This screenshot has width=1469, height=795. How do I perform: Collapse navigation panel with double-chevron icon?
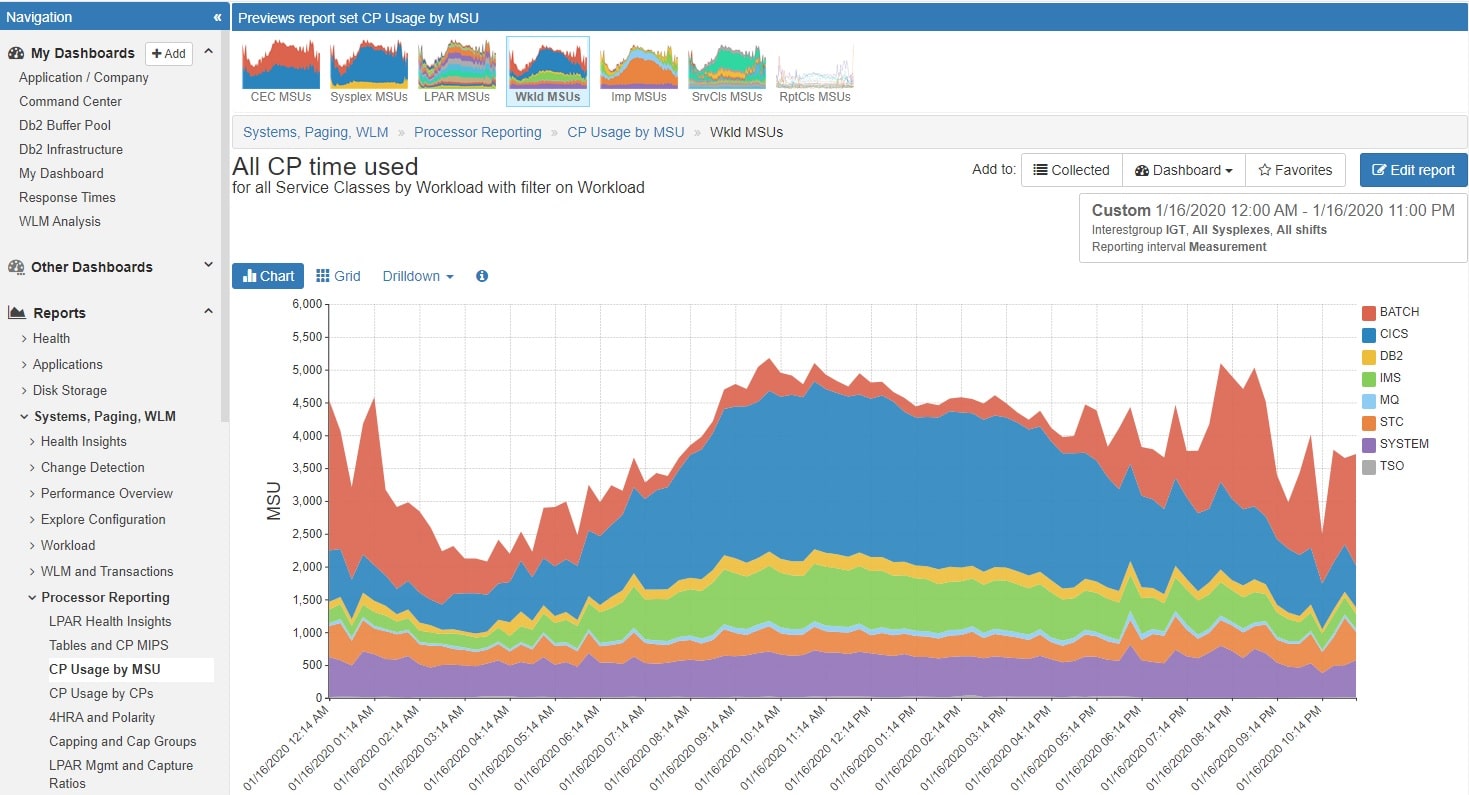point(217,17)
